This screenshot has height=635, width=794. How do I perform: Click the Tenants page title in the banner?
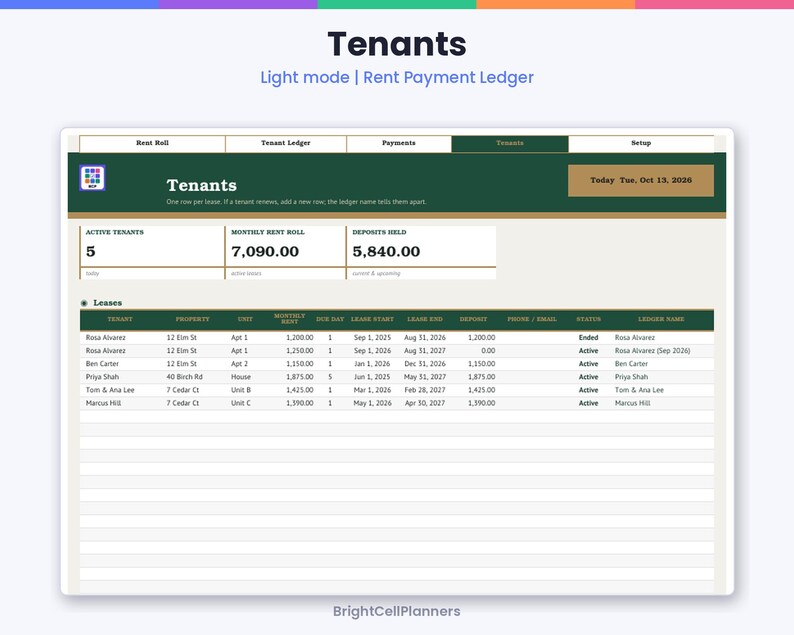pos(202,185)
